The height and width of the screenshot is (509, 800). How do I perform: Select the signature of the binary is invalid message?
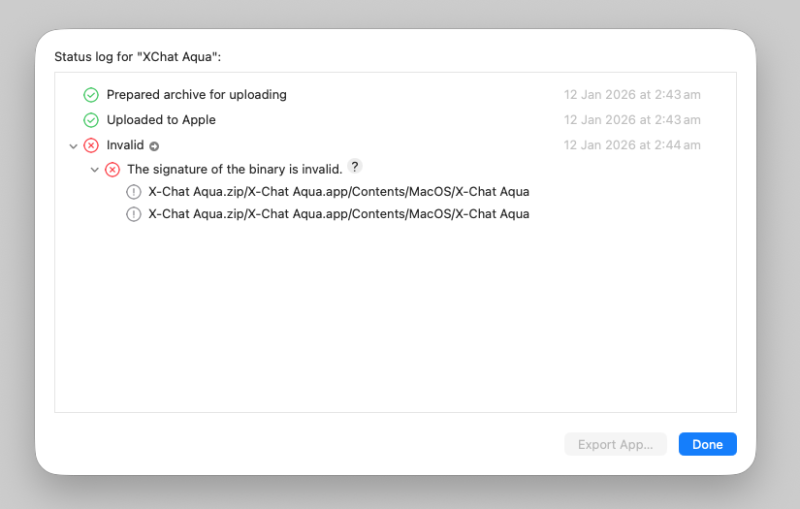[x=234, y=169]
